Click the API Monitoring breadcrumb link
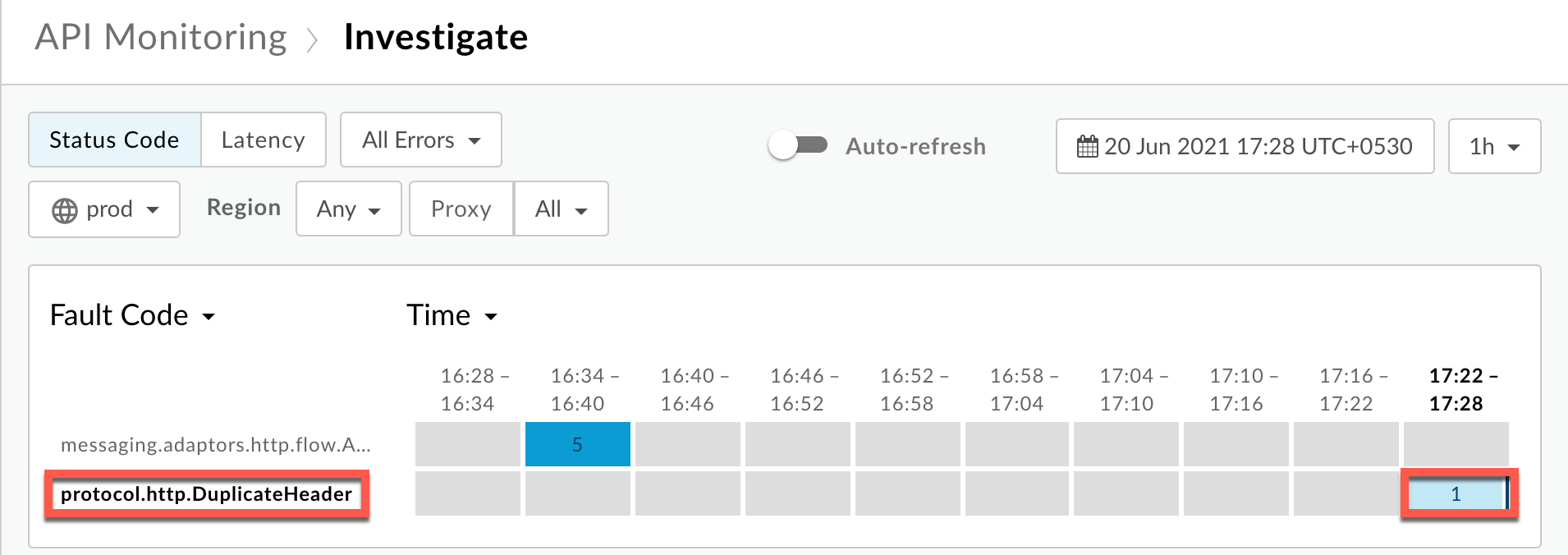 click(x=161, y=38)
